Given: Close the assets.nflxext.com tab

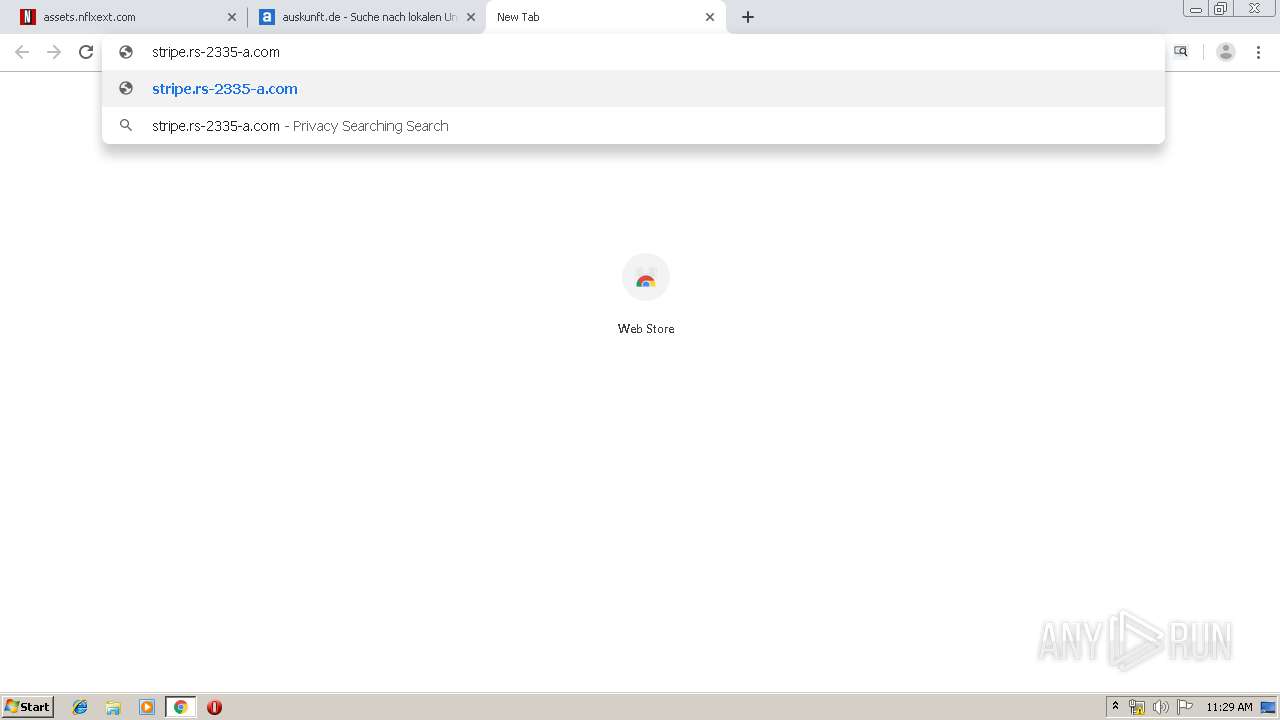Looking at the screenshot, I should pyautogui.click(x=232, y=17).
